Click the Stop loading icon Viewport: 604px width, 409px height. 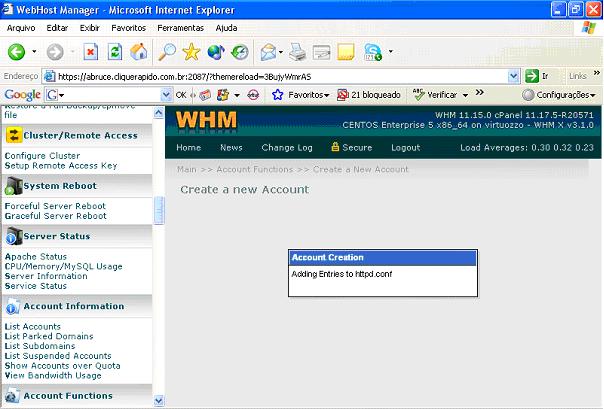click(x=91, y=52)
